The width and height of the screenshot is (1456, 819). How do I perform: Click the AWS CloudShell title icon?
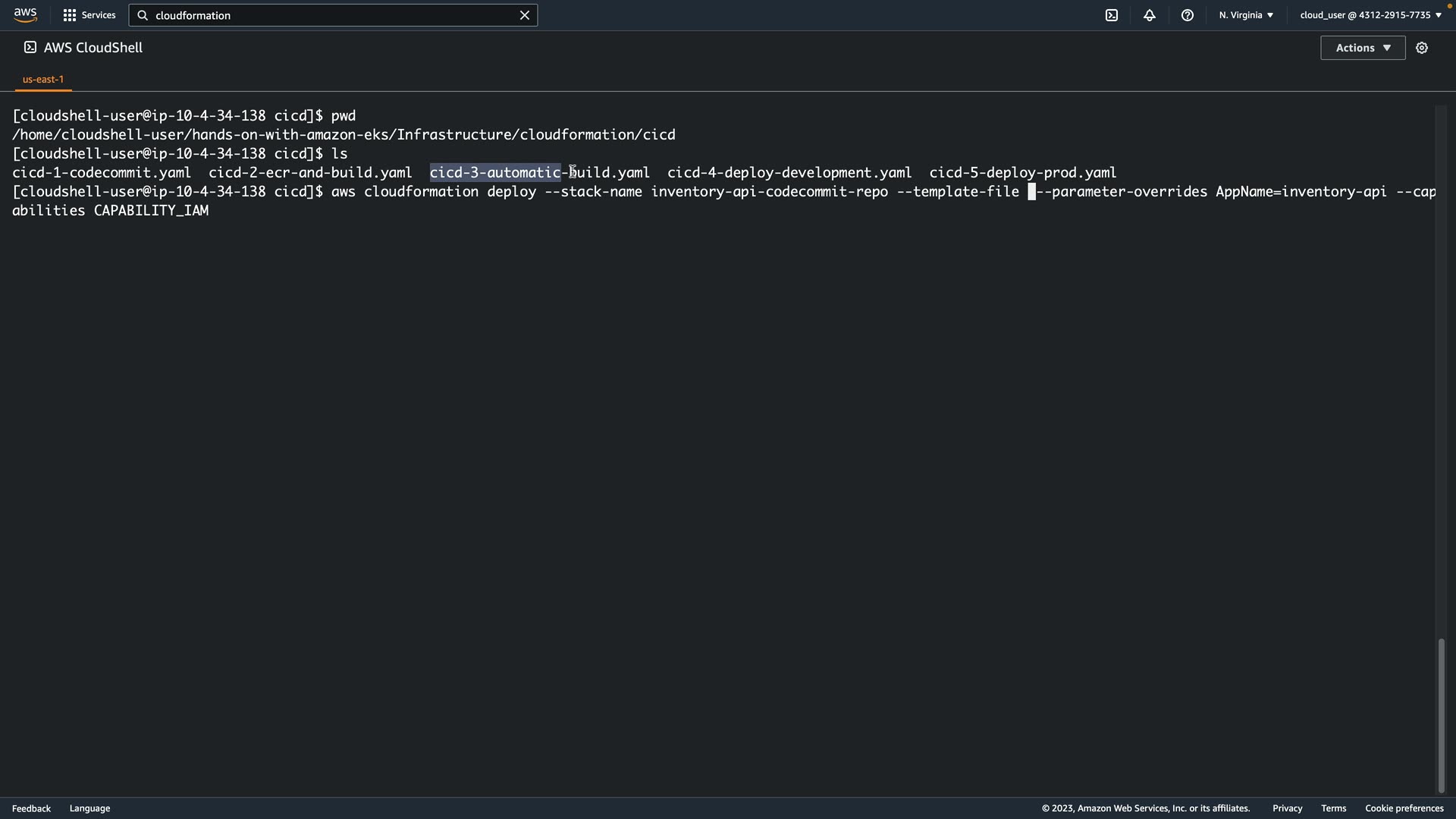[x=30, y=48]
